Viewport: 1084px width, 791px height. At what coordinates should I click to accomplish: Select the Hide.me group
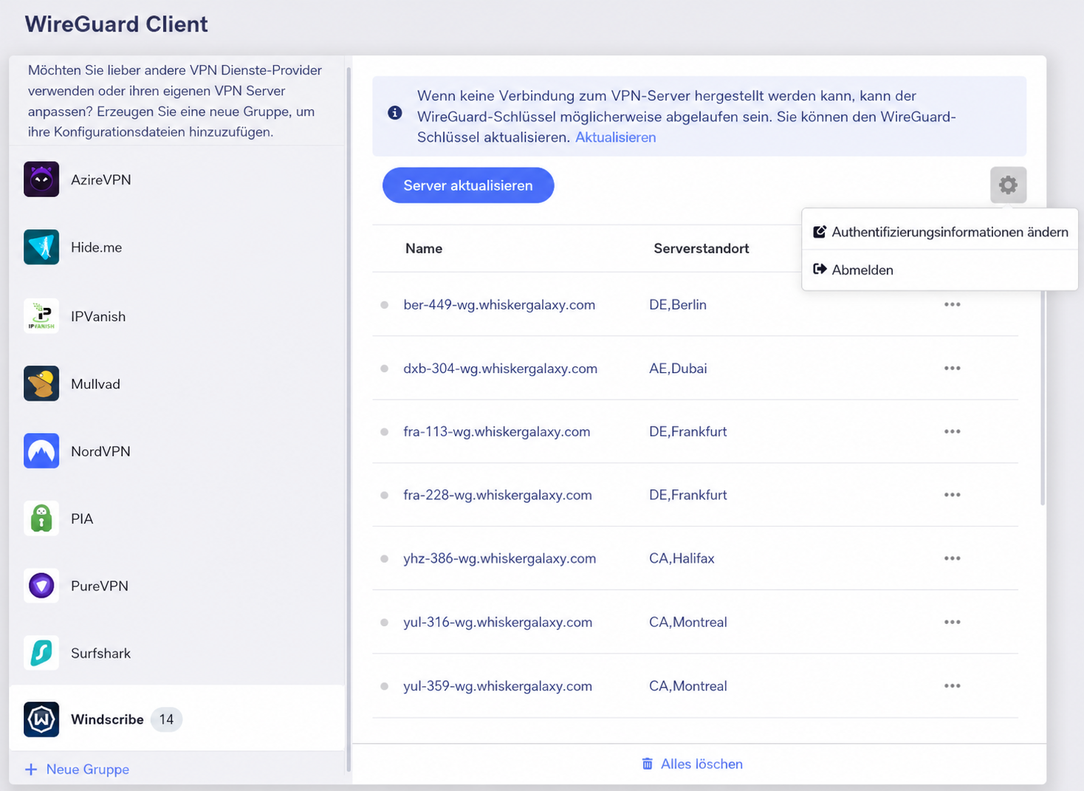click(177, 248)
